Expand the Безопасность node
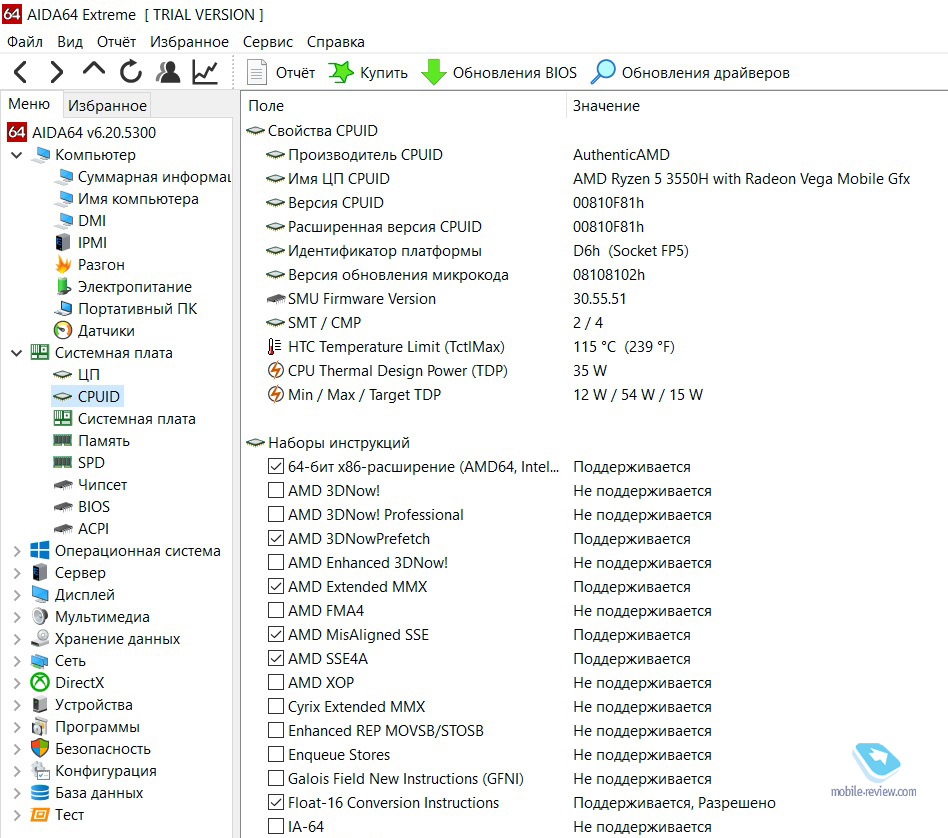 click(17, 749)
